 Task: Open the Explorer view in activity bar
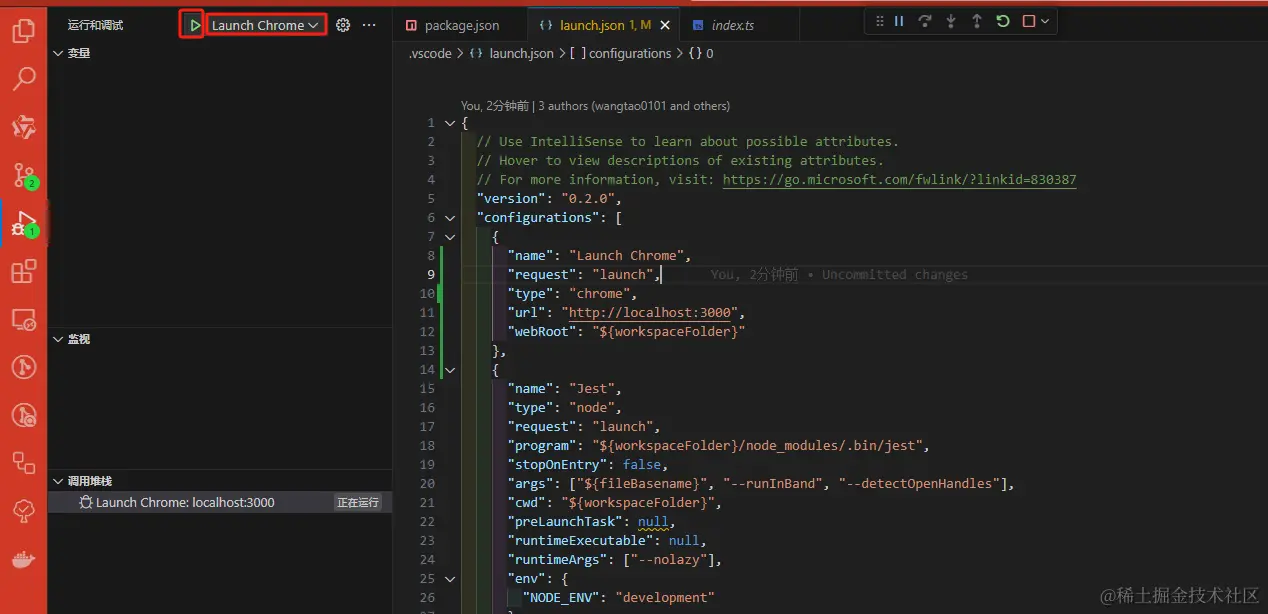[23, 30]
